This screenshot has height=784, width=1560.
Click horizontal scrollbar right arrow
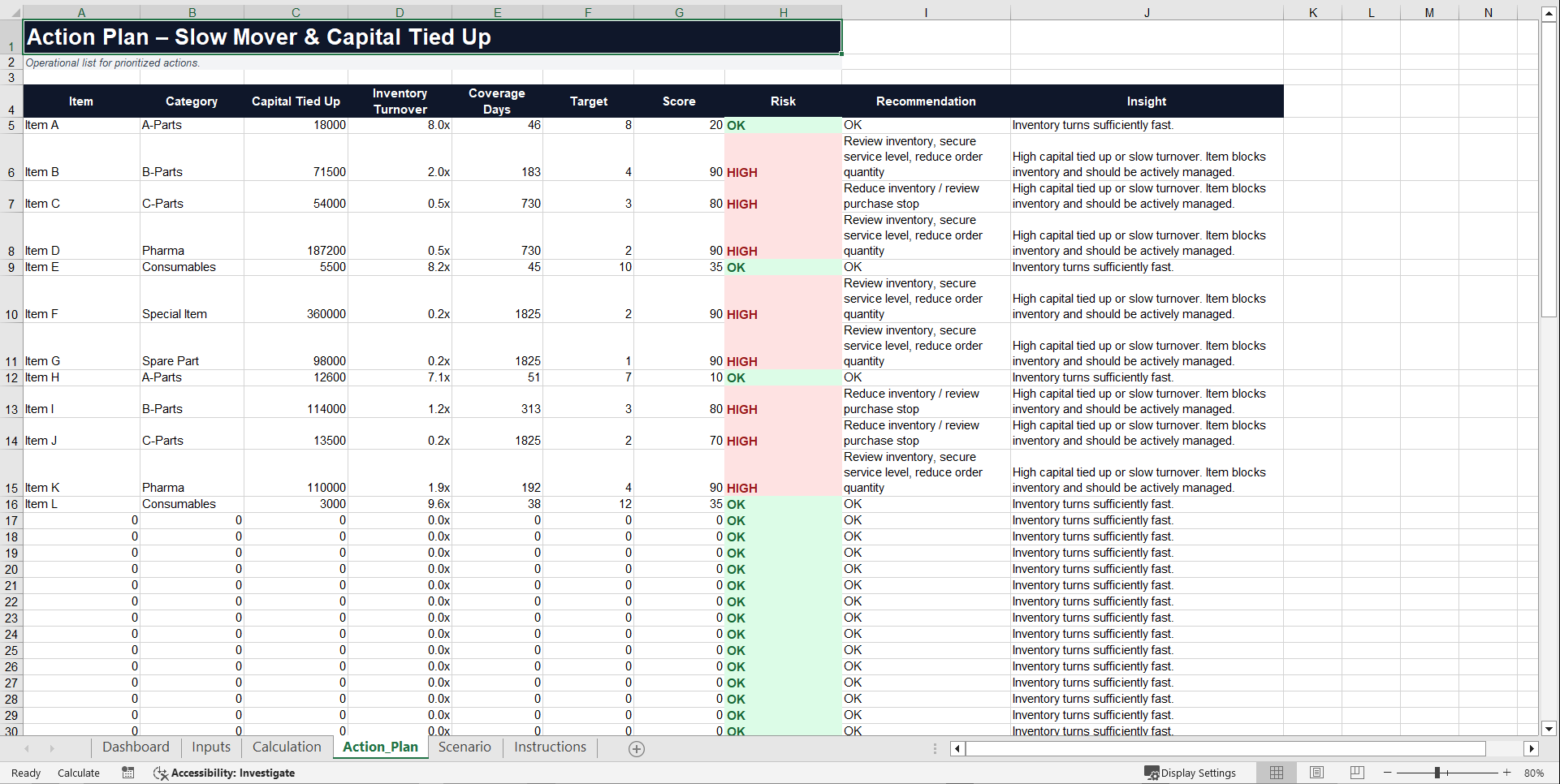[x=1532, y=749]
